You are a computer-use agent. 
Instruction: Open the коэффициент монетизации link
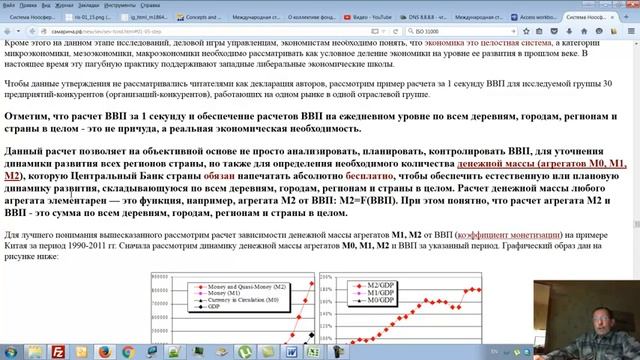(509, 235)
